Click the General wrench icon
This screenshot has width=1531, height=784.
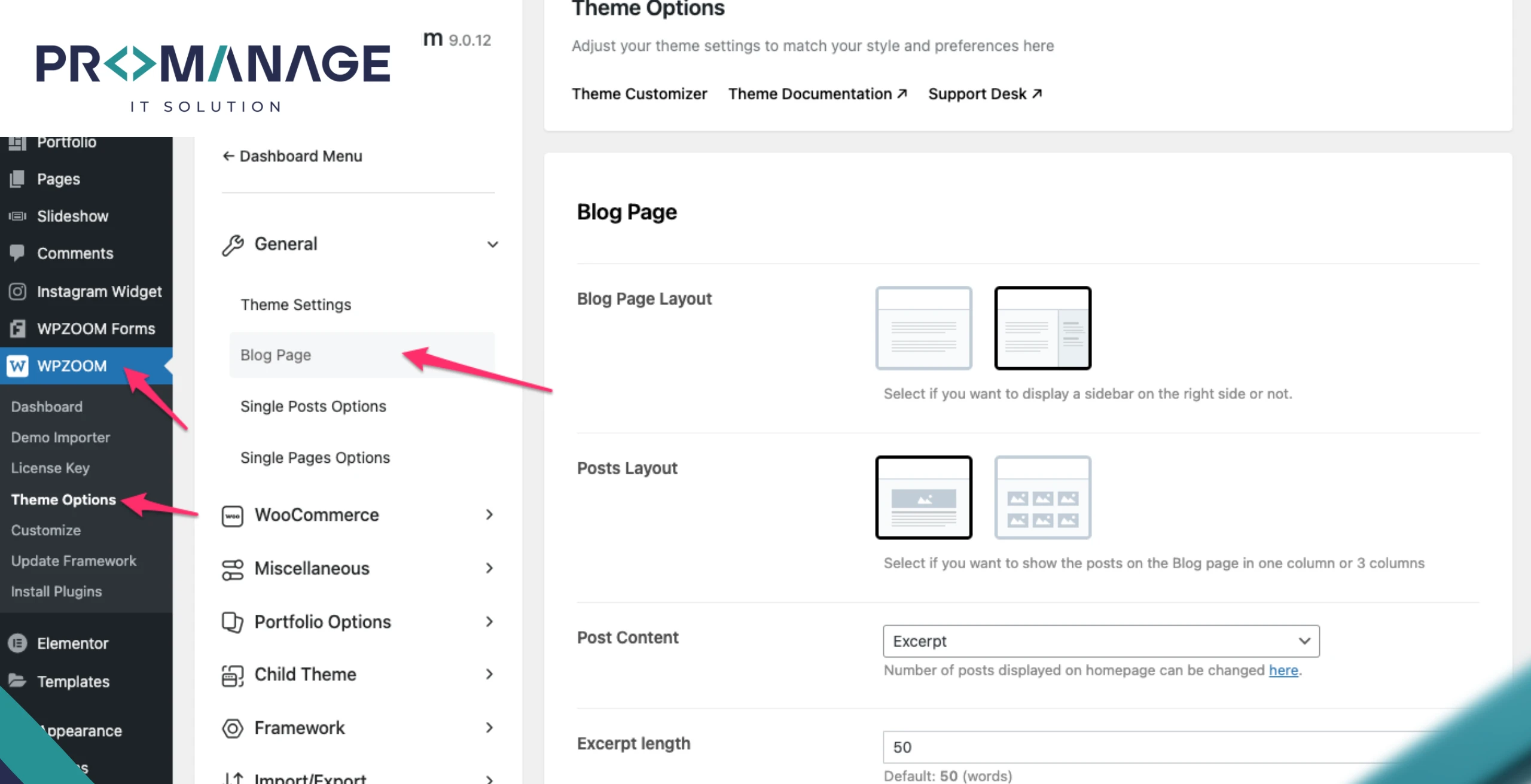[x=233, y=245]
